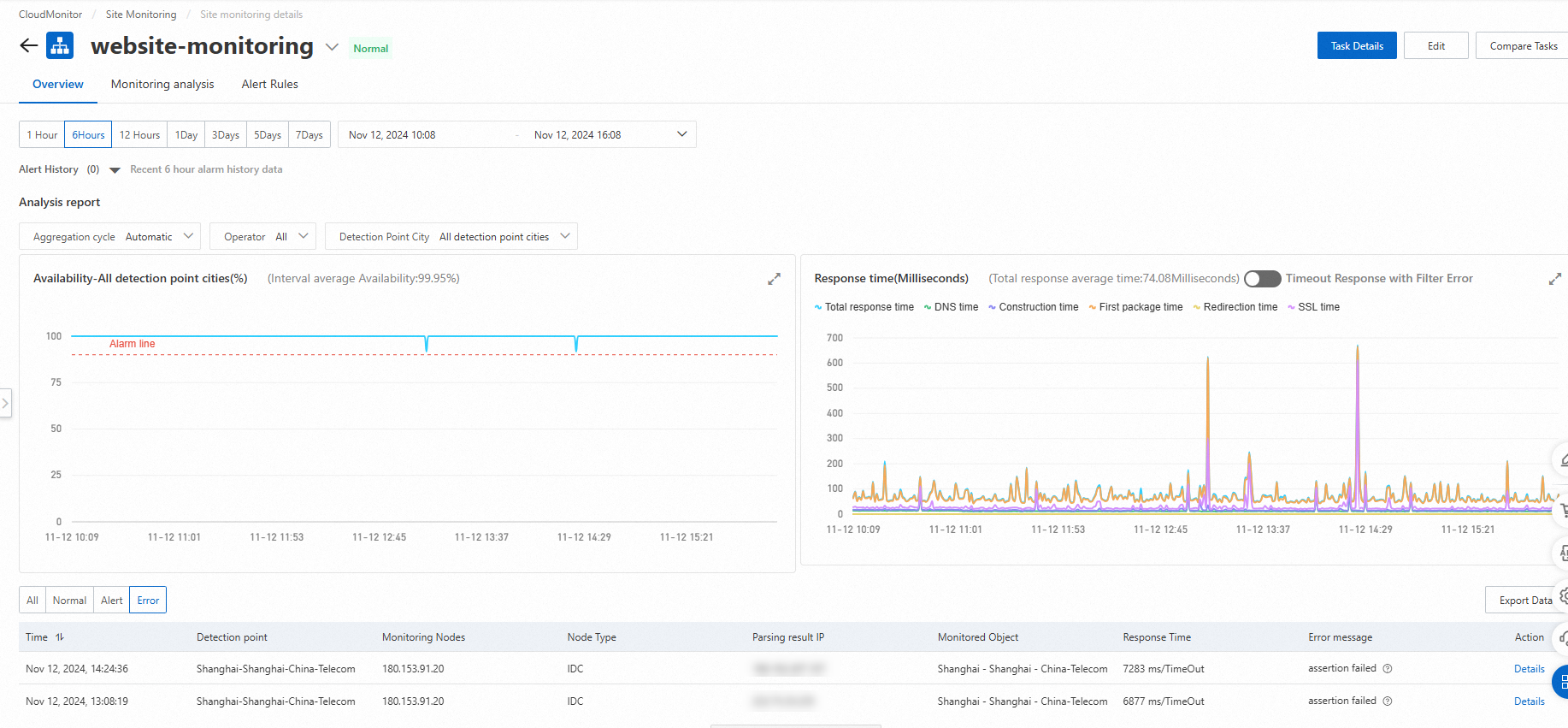The width and height of the screenshot is (1568, 728).
Task: Open the Aggregation cycle dropdown
Action: (x=109, y=237)
